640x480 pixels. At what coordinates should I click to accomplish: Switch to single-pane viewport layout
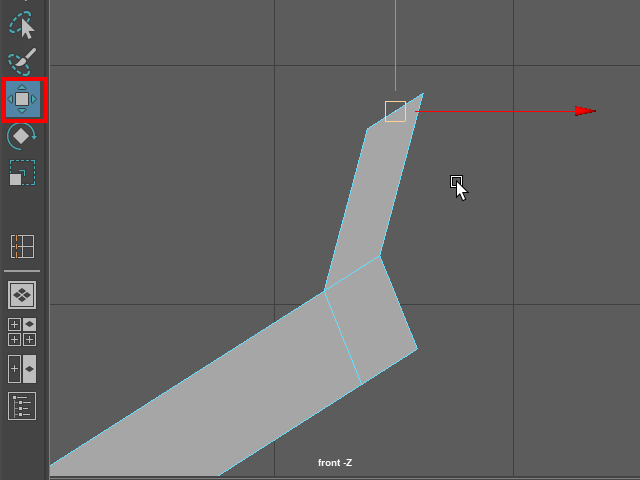tap(21, 295)
